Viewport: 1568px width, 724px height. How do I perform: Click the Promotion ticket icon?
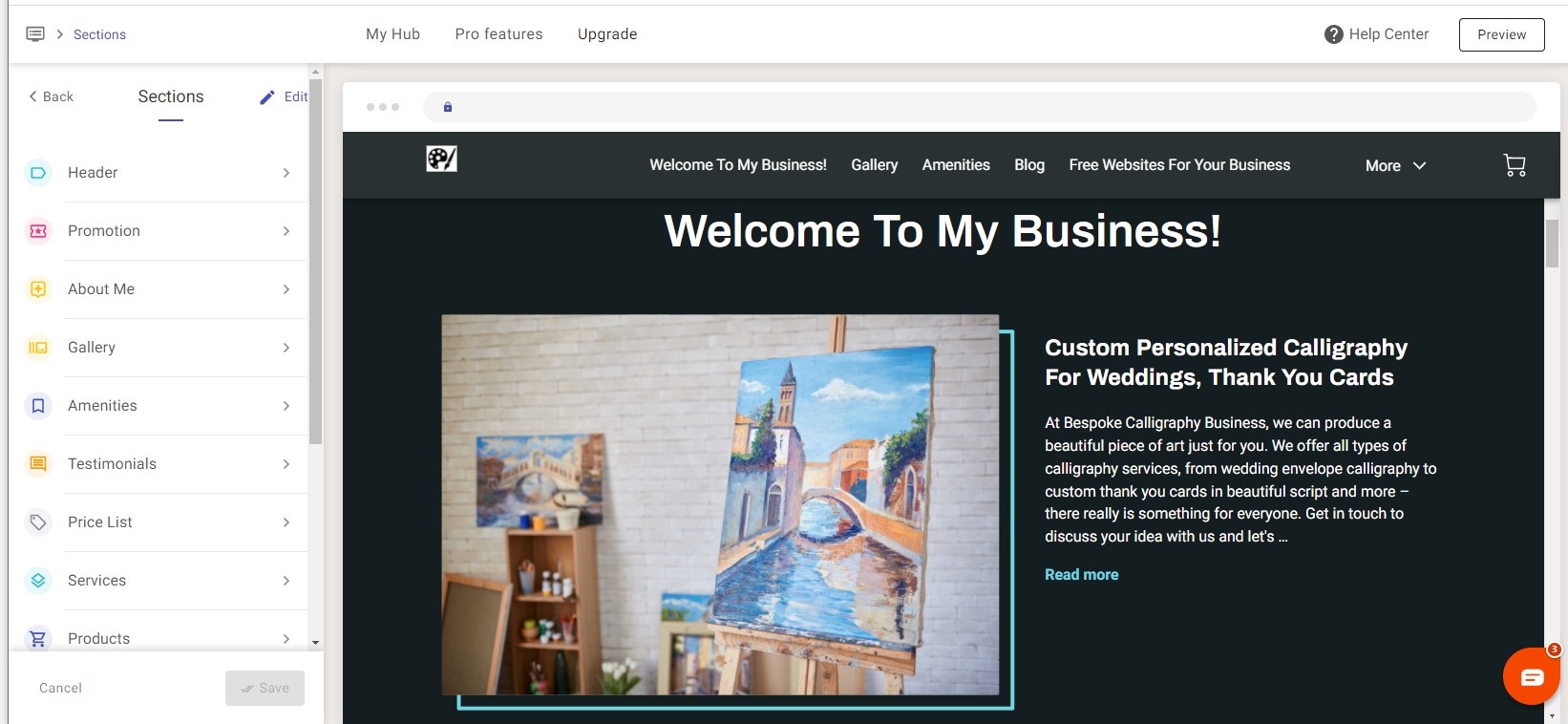click(38, 231)
